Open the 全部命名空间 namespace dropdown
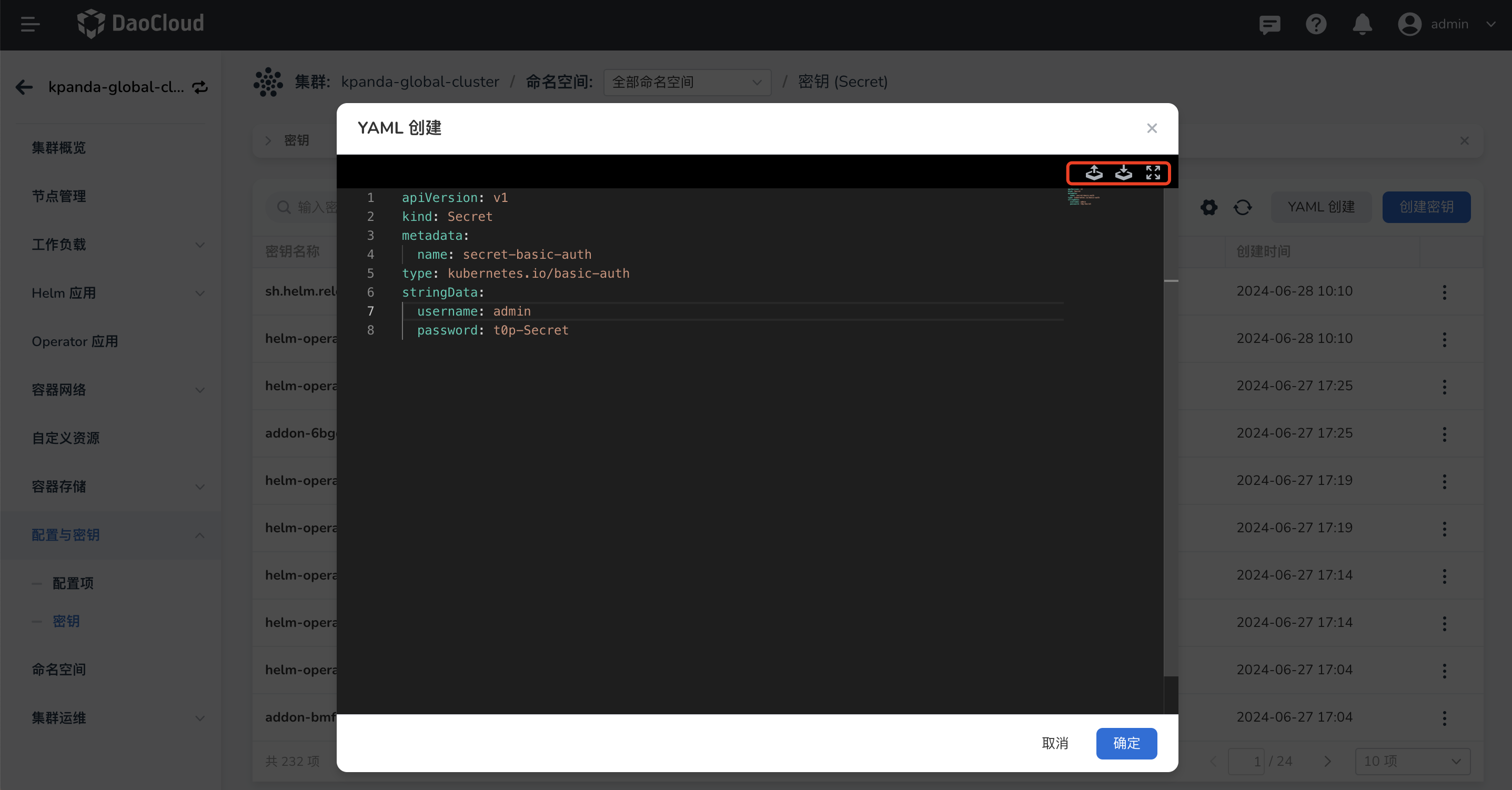 [687, 82]
